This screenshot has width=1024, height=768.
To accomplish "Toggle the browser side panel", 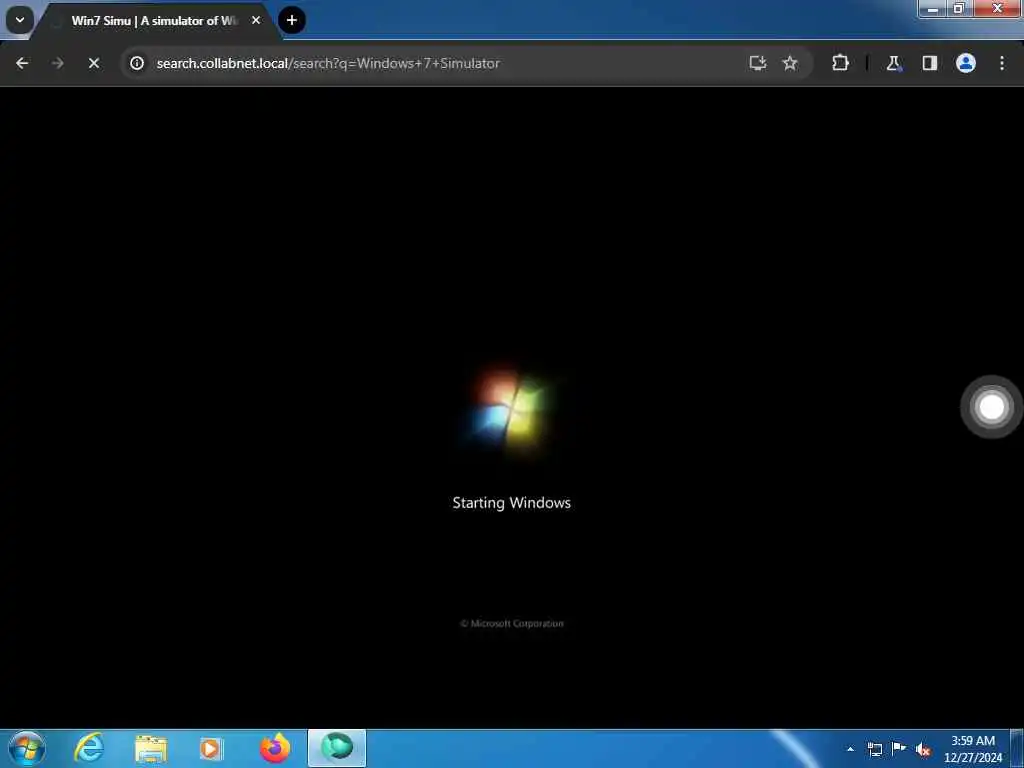I will tap(929, 63).
